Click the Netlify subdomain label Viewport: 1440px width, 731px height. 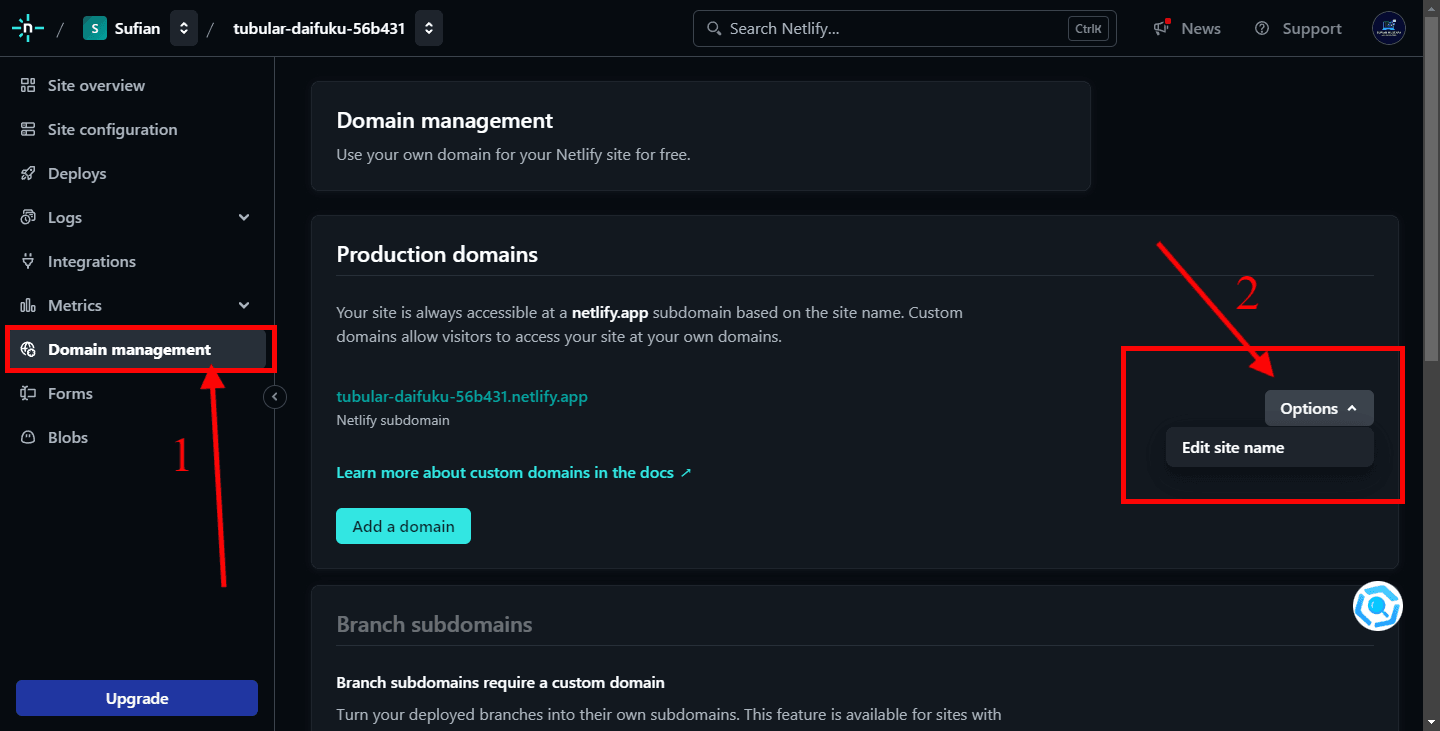tap(393, 420)
